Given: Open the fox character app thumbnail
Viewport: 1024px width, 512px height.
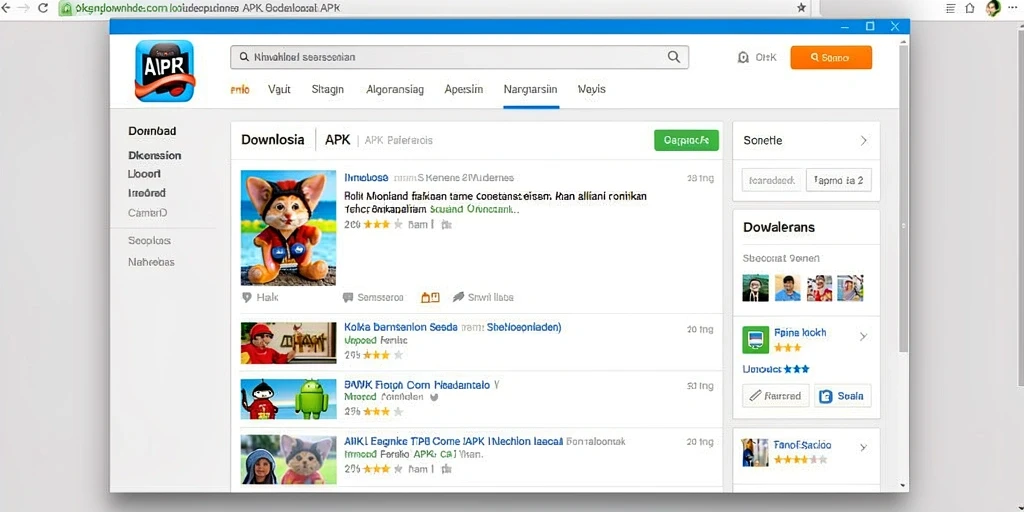Looking at the screenshot, I should click(x=288, y=228).
